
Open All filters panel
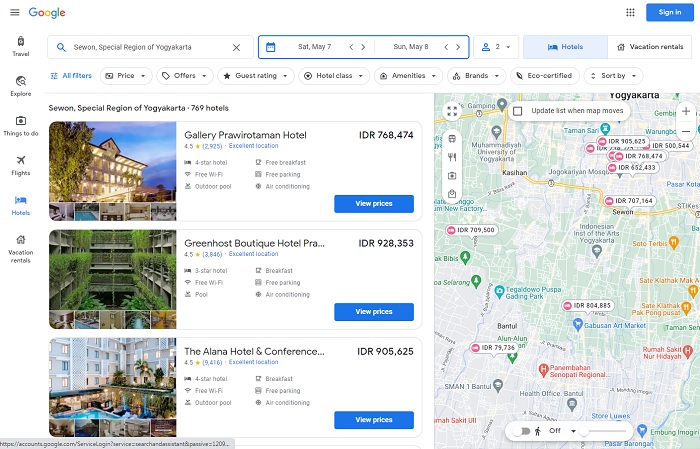coord(71,76)
